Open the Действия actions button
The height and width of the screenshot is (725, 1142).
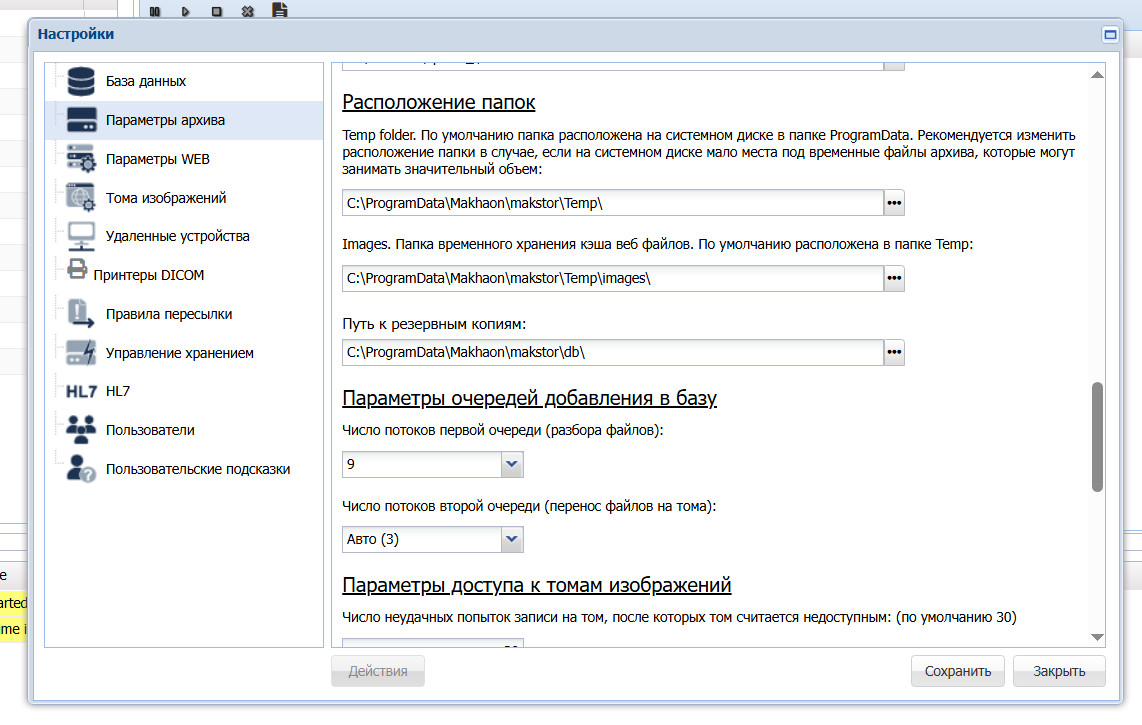coord(378,671)
